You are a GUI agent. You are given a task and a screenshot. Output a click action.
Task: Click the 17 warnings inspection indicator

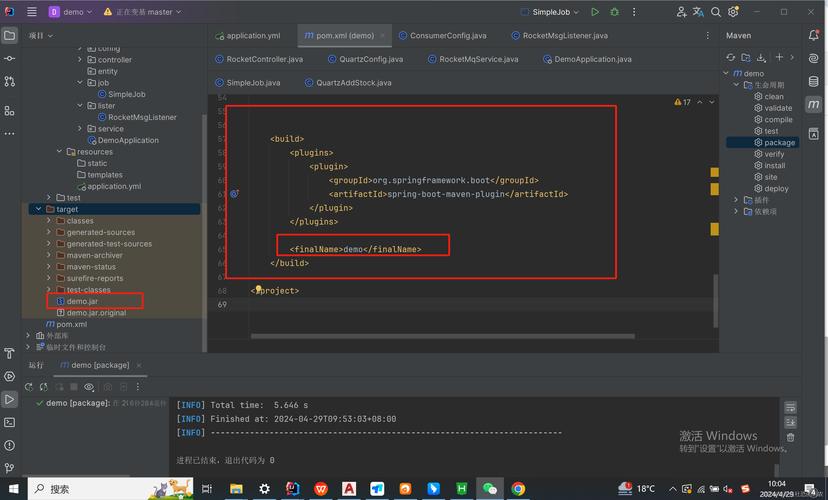[682, 102]
